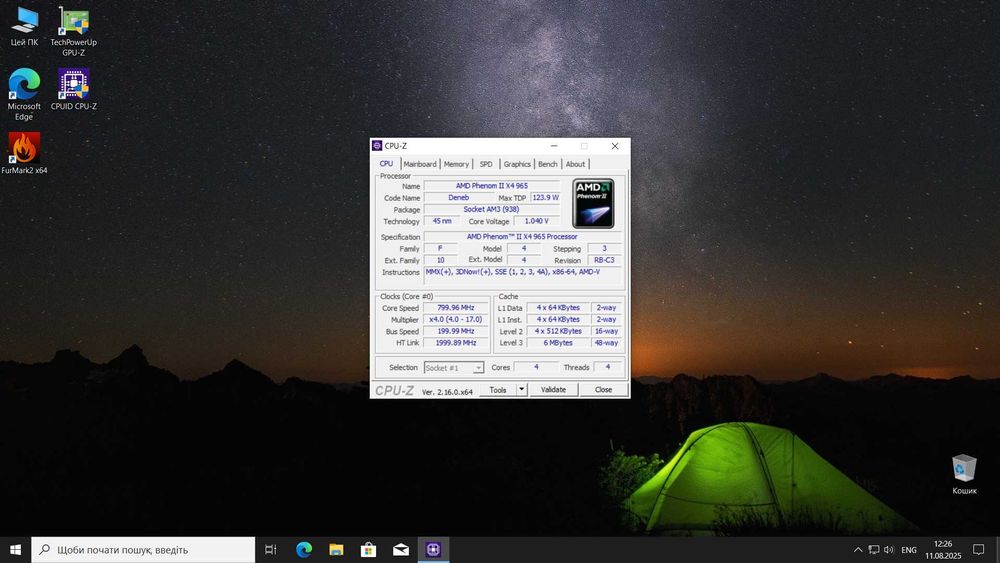Viewport: 1000px width, 563px height.
Task: Minimize the CPU-Z window
Action: tap(554, 146)
